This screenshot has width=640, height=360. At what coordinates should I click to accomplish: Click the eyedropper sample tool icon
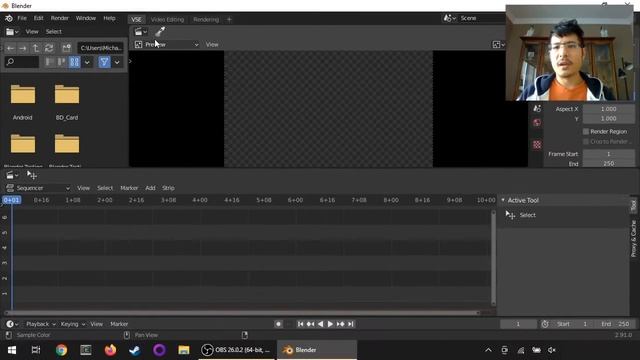pyautogui.click(x=160, y=31)
